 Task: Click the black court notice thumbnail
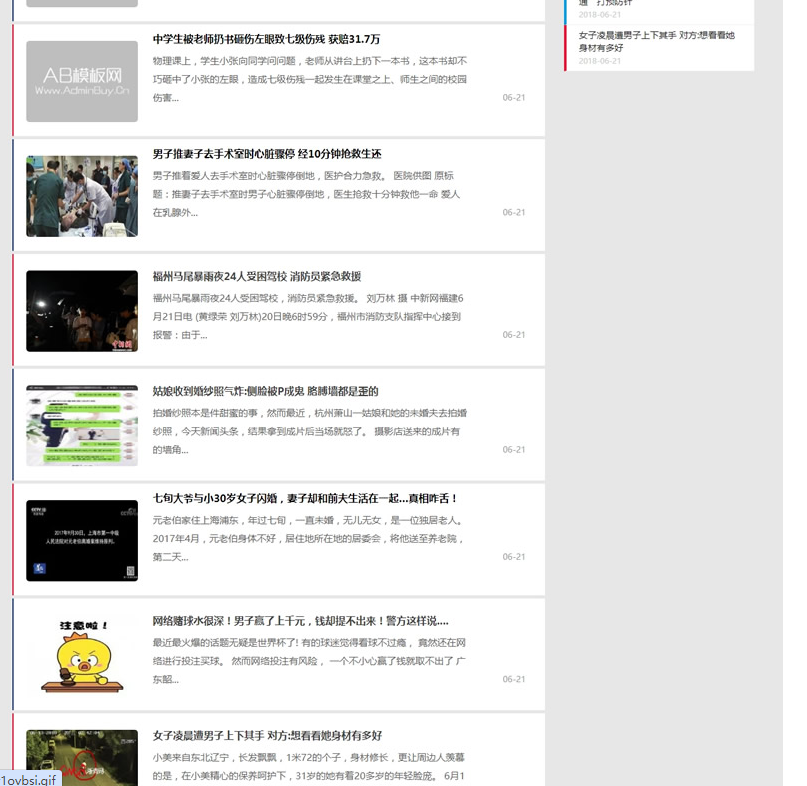82,541
